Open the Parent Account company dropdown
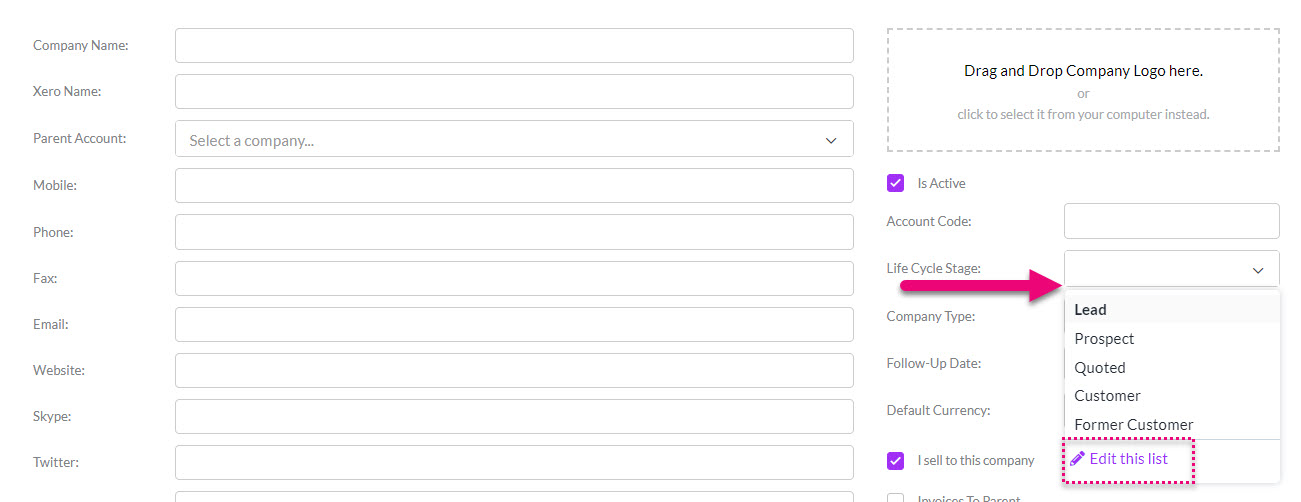Screen dimensions: 1301x502 [514, 139]
